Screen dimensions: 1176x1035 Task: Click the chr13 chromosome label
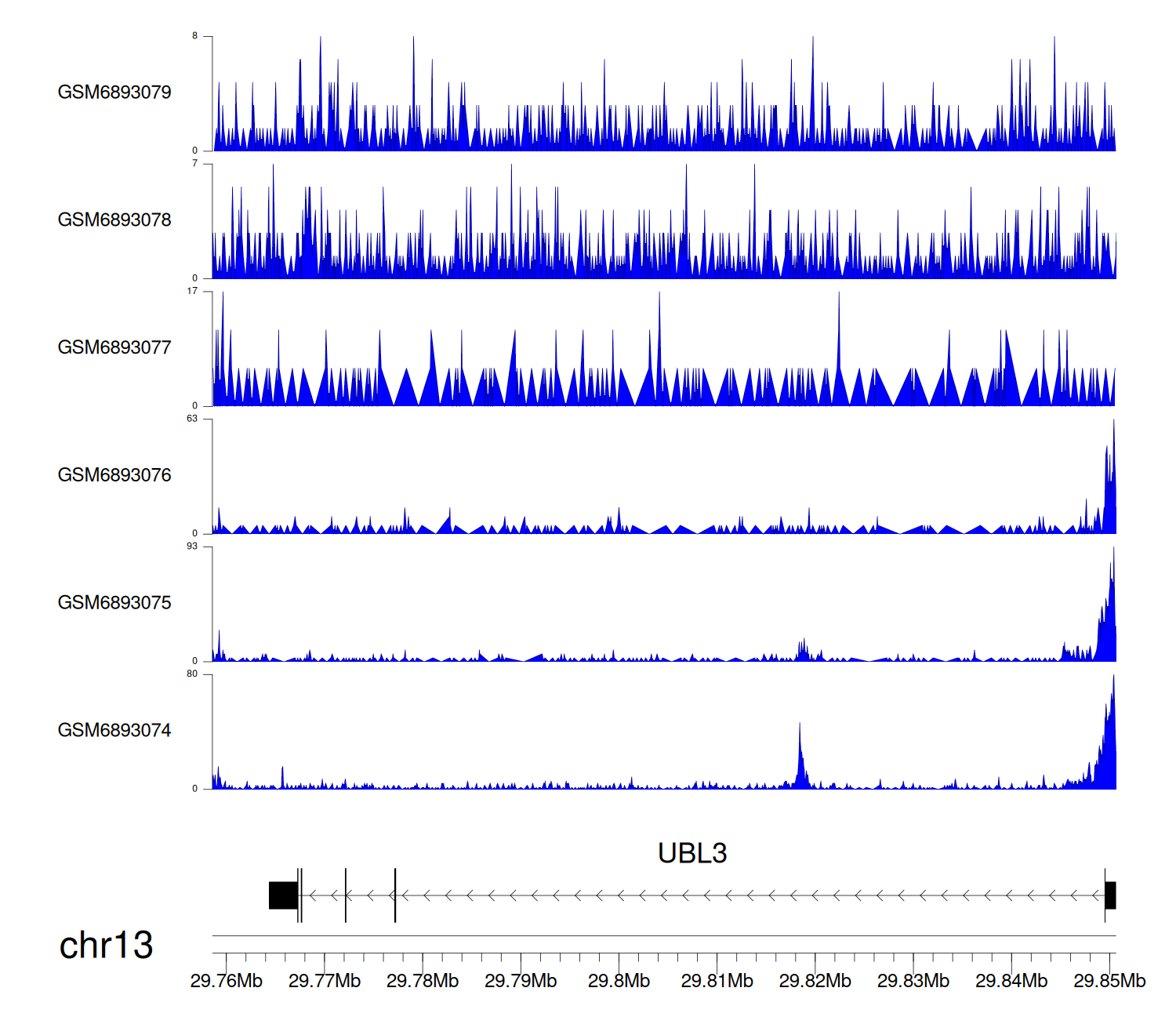tap(106, 946)
